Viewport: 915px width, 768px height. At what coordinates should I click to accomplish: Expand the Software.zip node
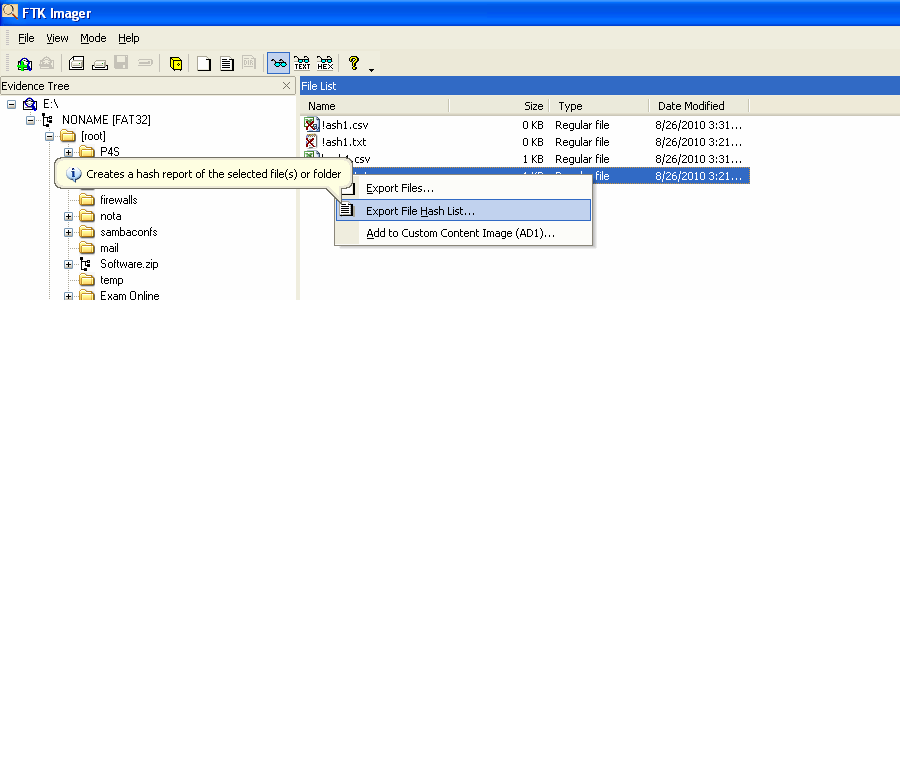coord(68,264)
